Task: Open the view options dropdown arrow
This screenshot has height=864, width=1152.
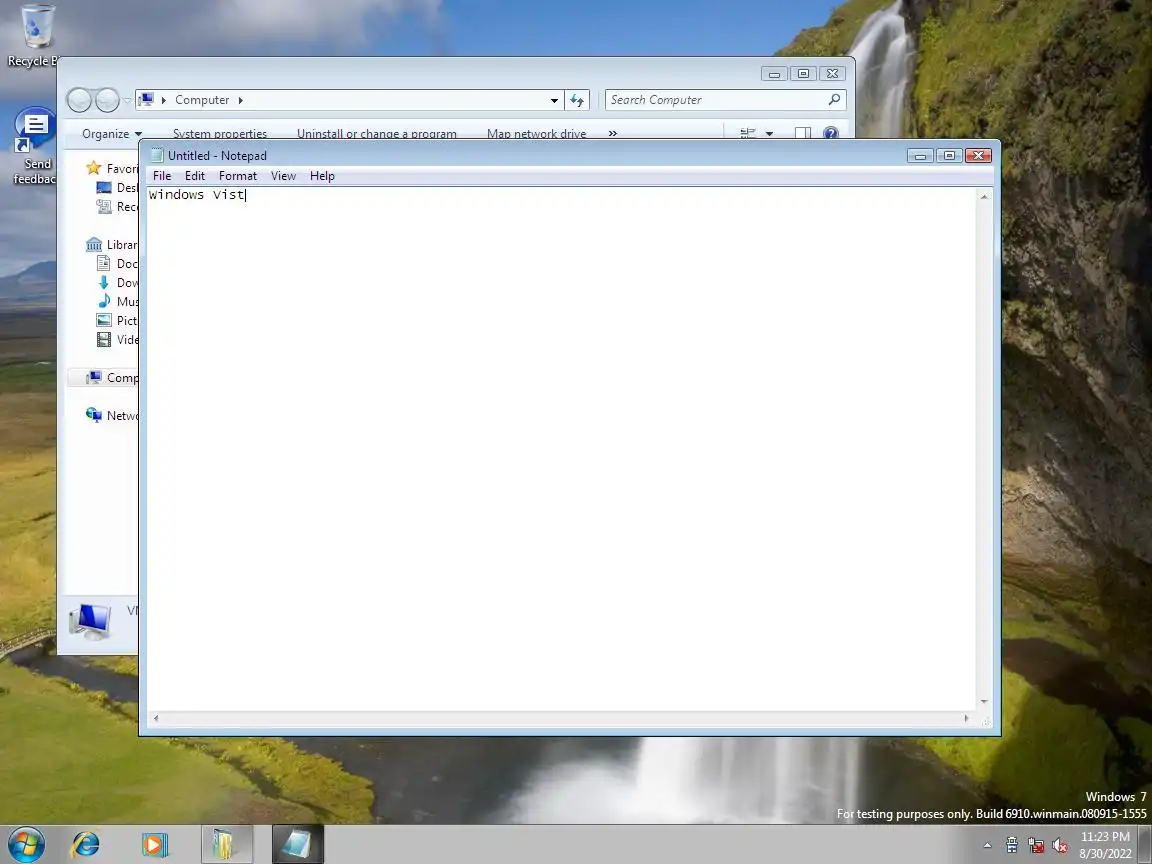Action: click(769, 134)
